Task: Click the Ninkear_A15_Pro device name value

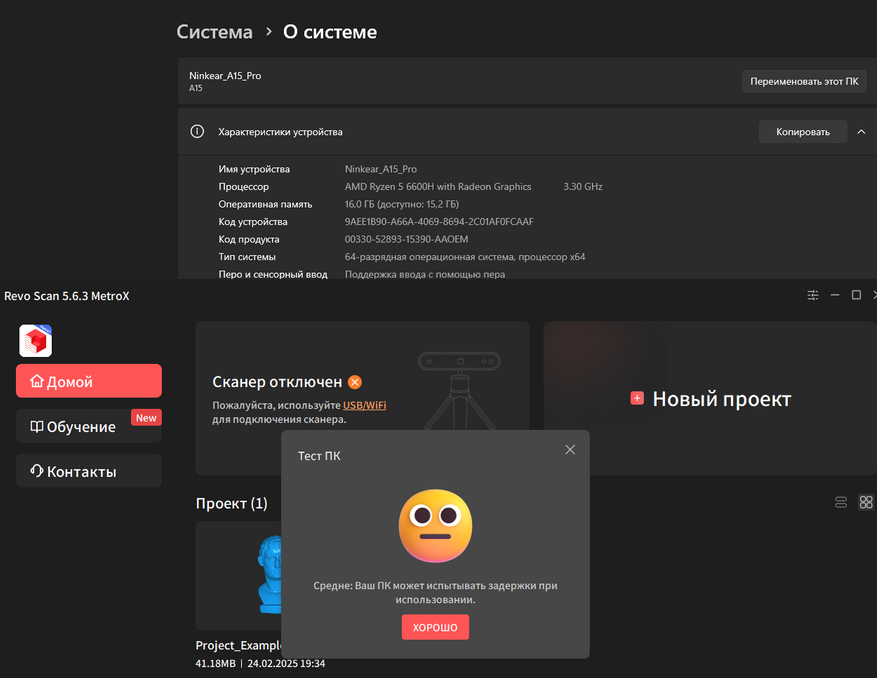Action: pyautogui.click(x=381, y=169)
